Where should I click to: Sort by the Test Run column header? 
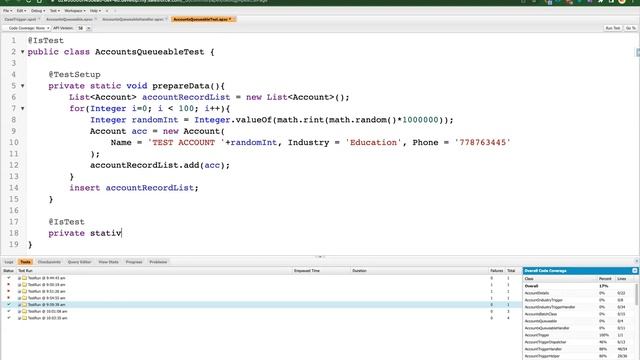pos(154,271)
